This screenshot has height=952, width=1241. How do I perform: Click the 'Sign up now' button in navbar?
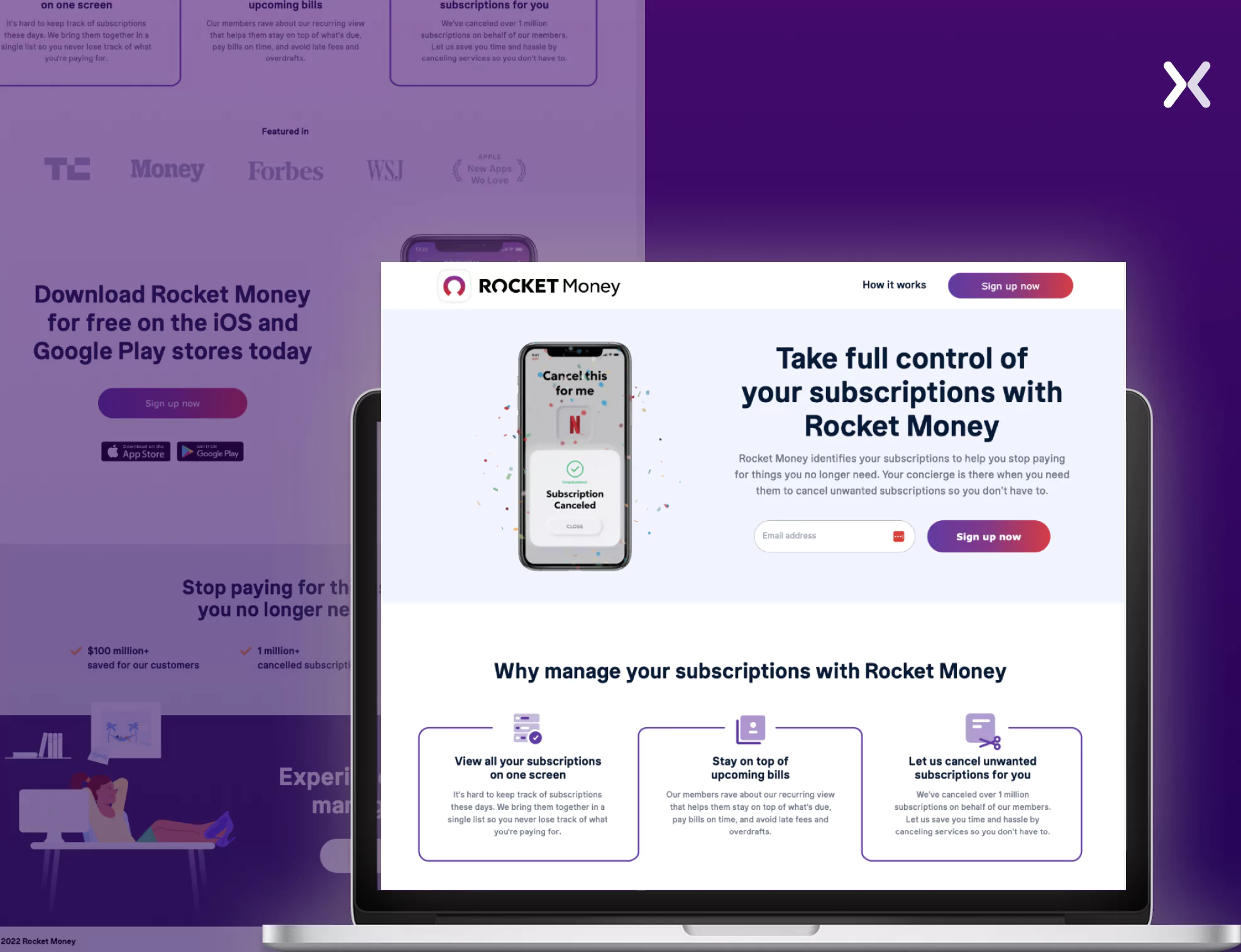coord(1010,285)
